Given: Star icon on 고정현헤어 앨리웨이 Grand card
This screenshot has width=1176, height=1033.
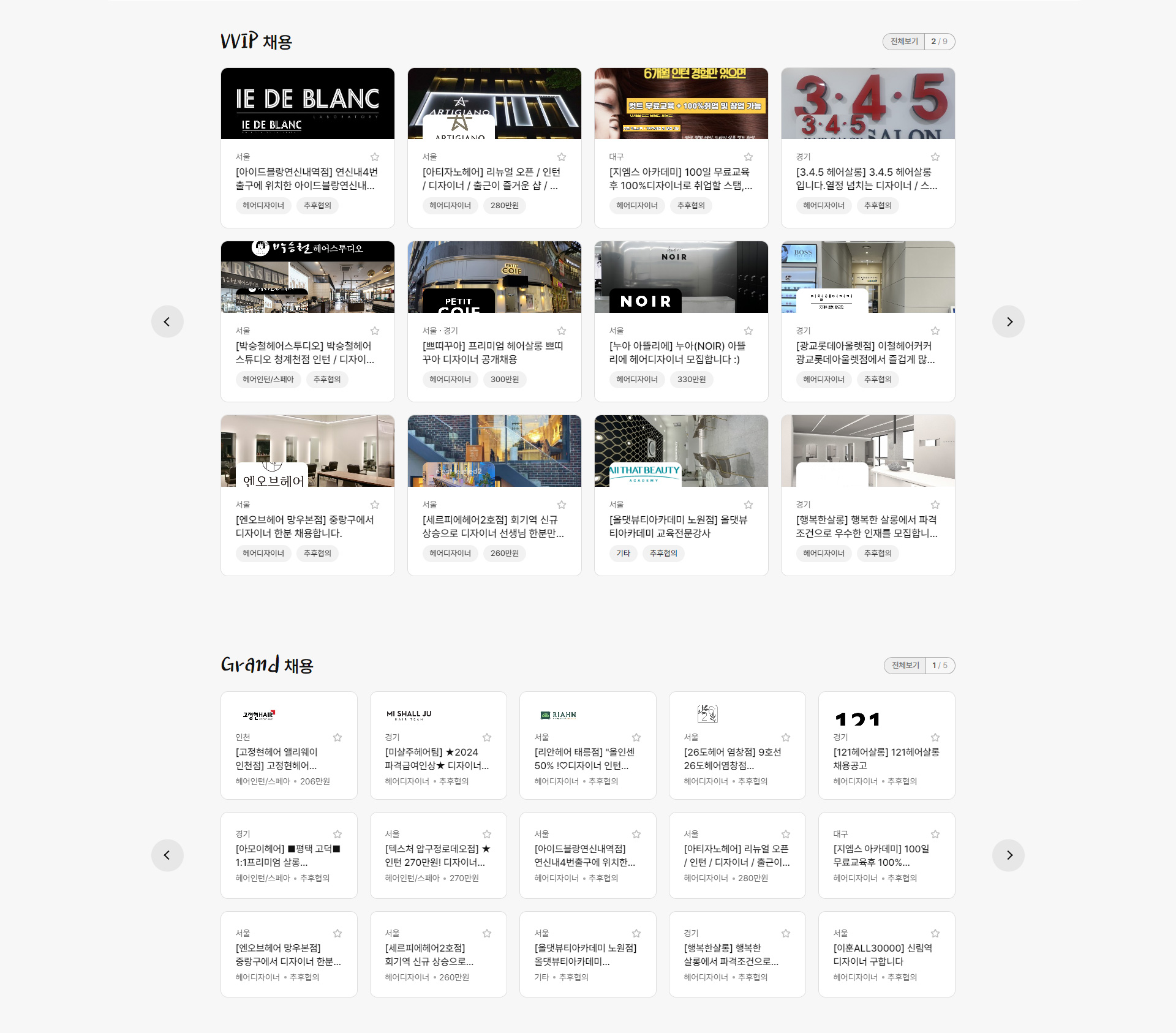Looking at the screenshot, I should click(x=337, y=737).
